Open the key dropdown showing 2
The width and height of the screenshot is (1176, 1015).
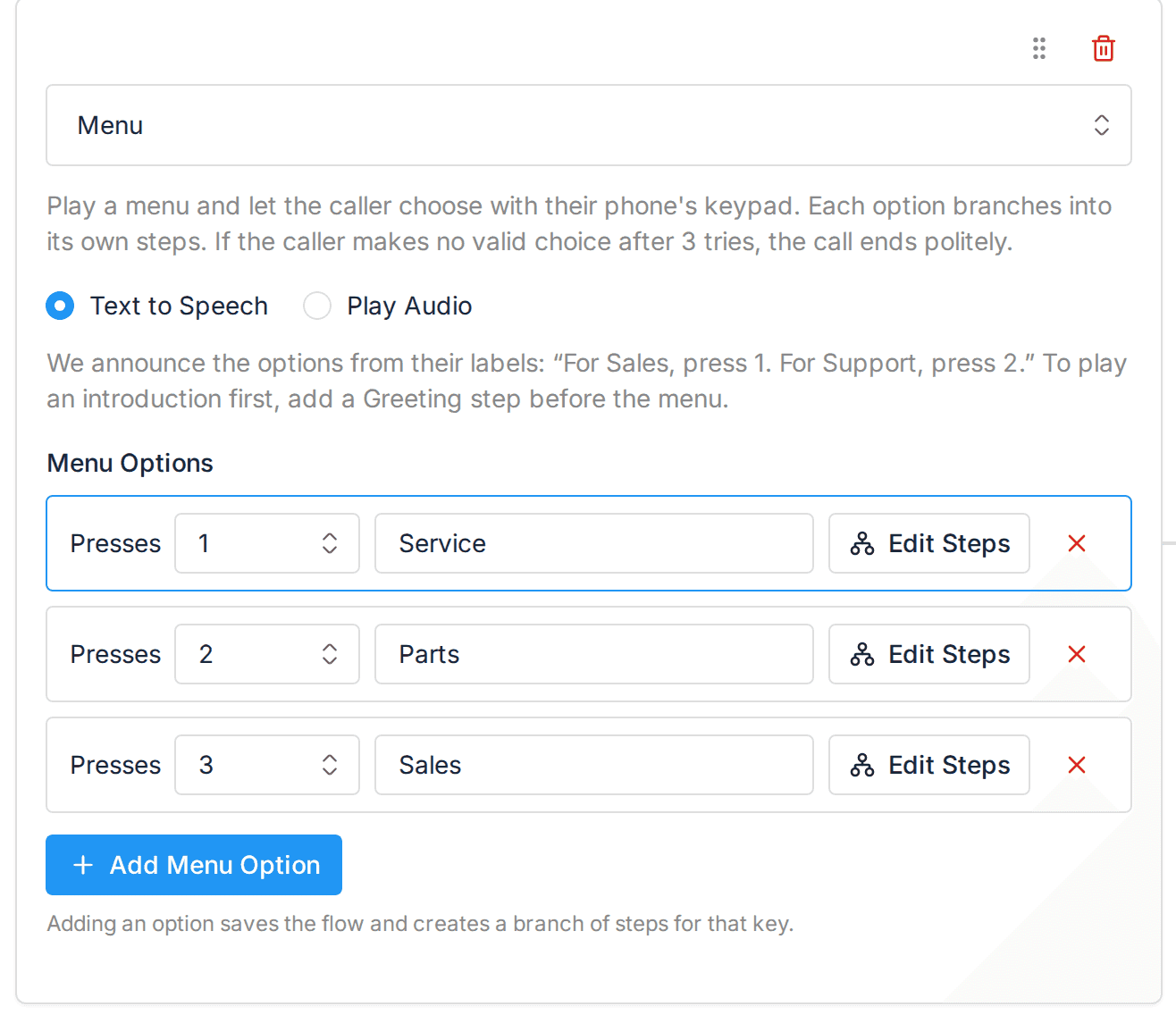[x=267, y=654]
